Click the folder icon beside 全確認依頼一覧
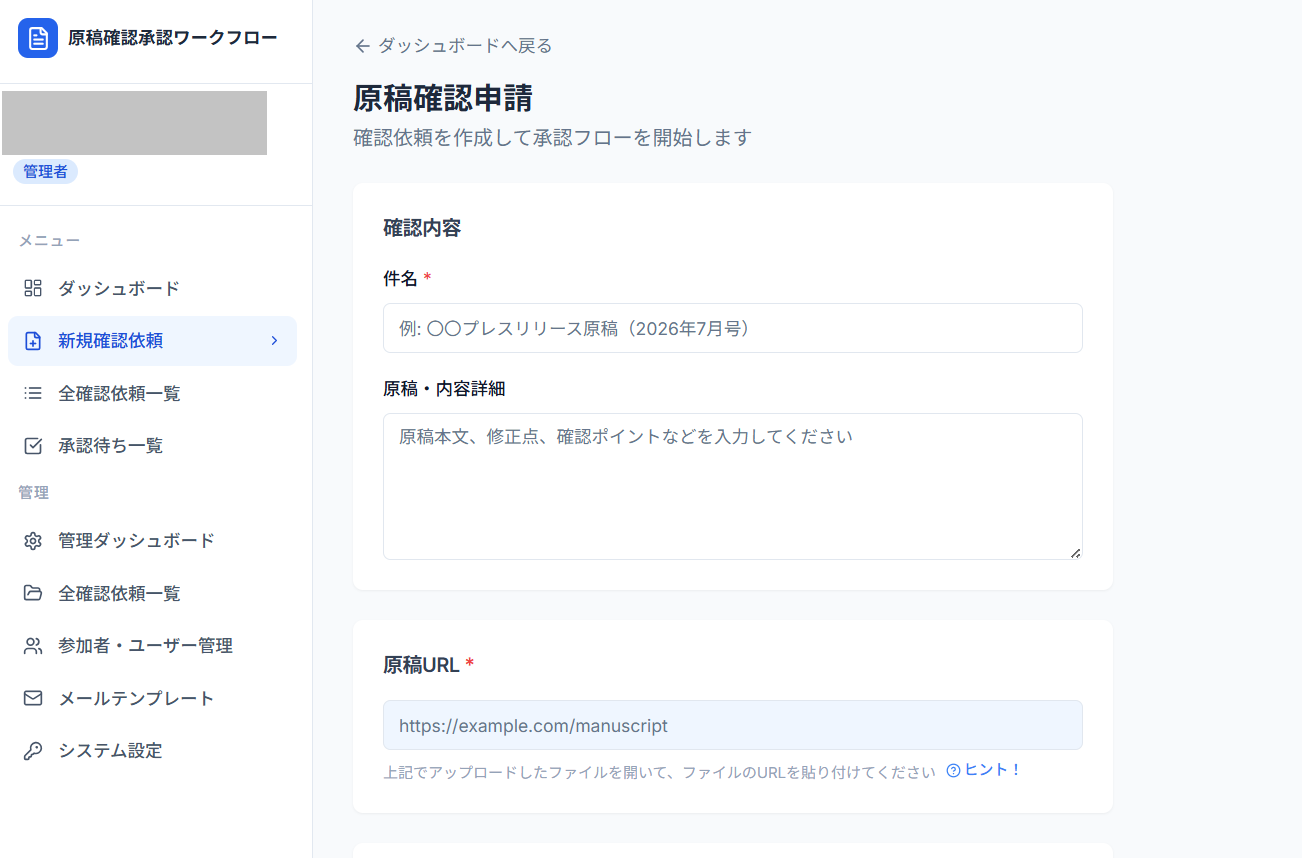This screenshot has width=1302, height=858. 33,594
